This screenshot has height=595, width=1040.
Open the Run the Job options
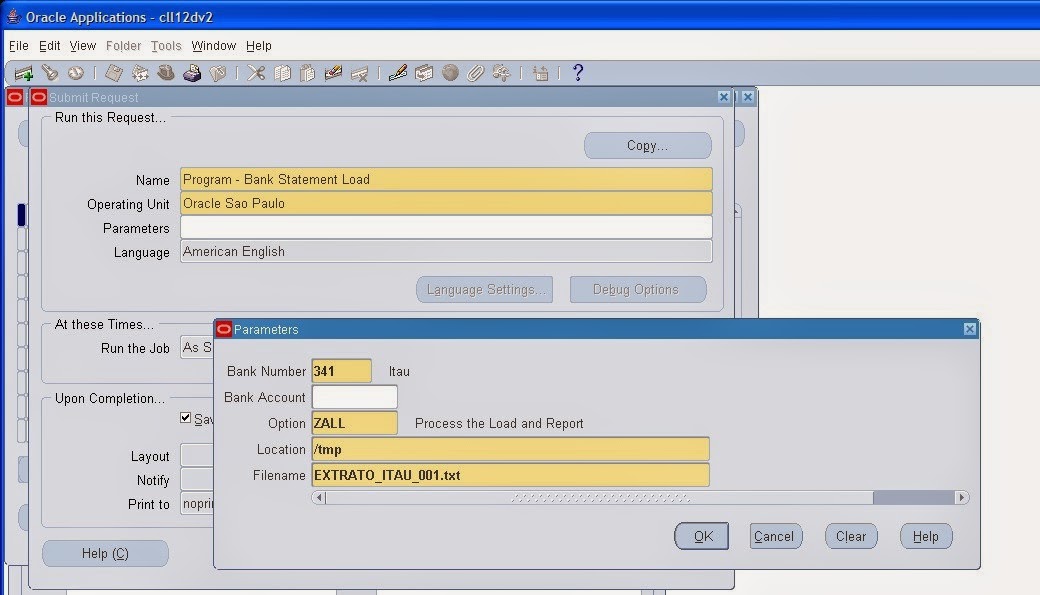tap(197, 347)
